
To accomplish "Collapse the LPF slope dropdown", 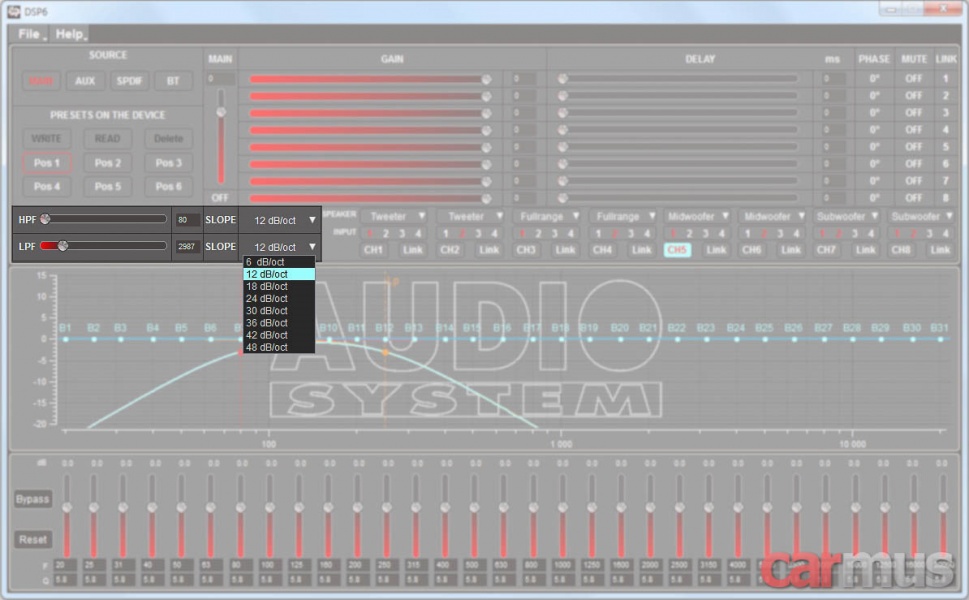I will pyautogui.click(x=280, y=247).
